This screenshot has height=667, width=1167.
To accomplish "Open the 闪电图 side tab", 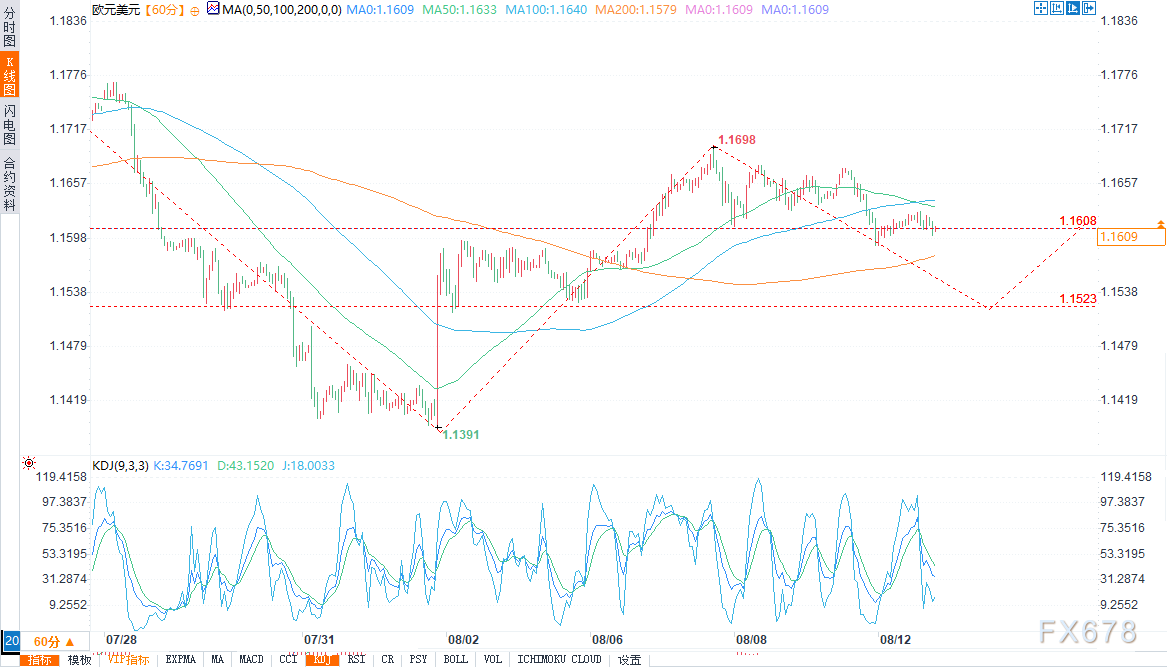I will pos(9,124).
